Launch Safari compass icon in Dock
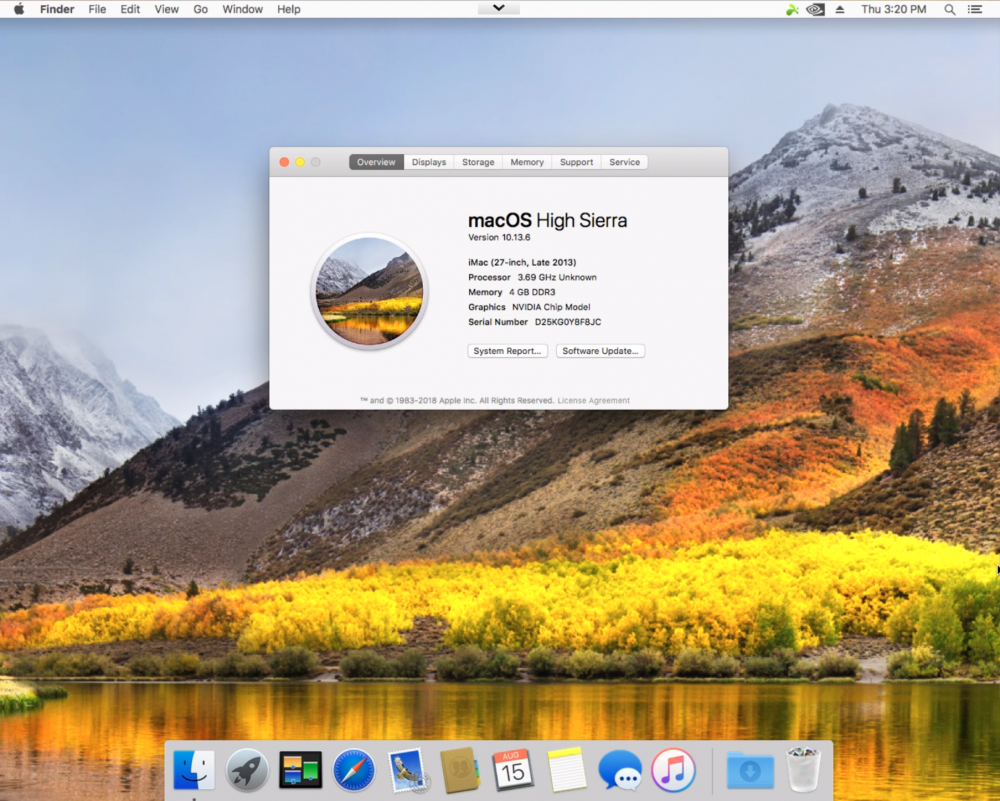 pyautogui.click(x=353, y=770)
